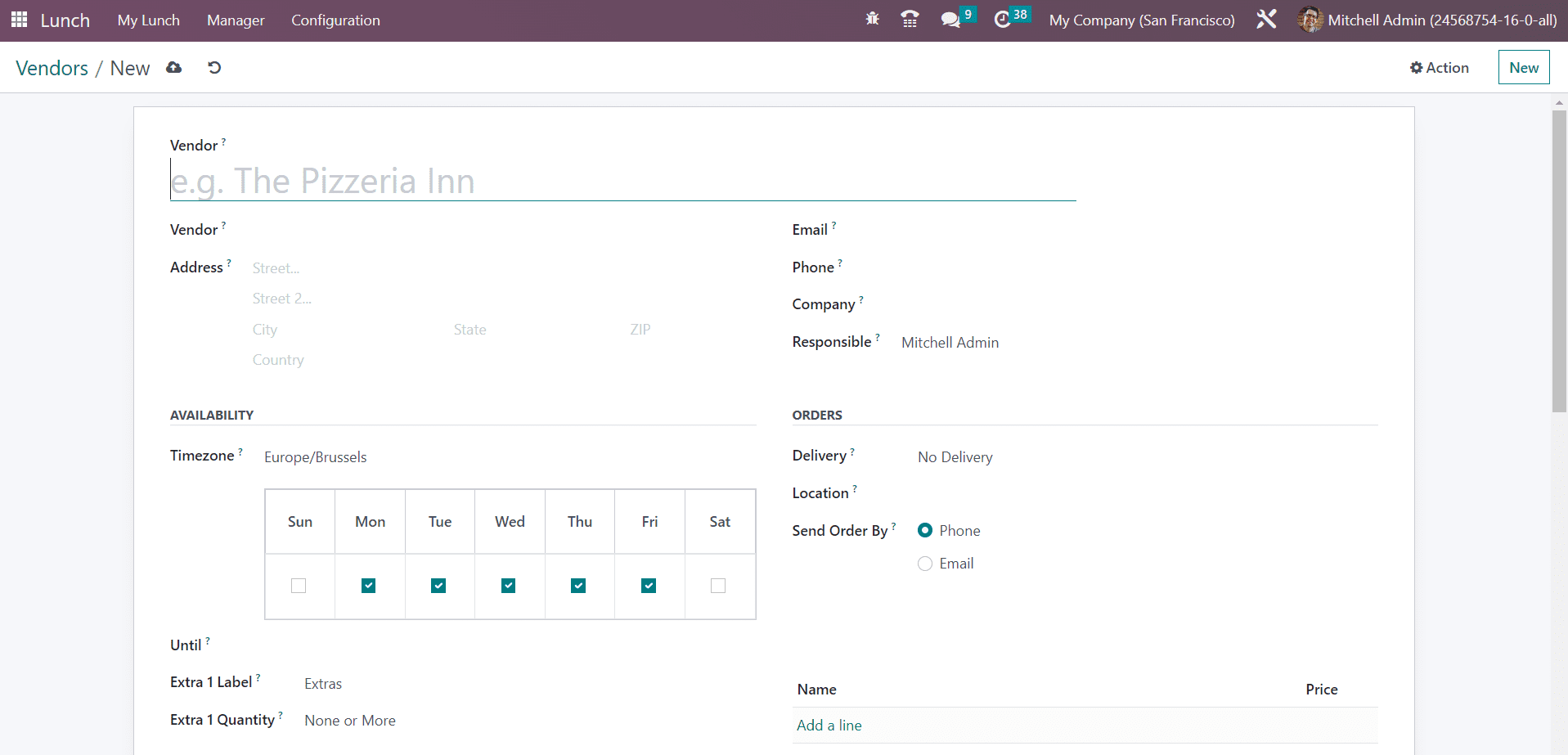
Task: Click the scrollbar up arrow
Action: pos(1559,103)
